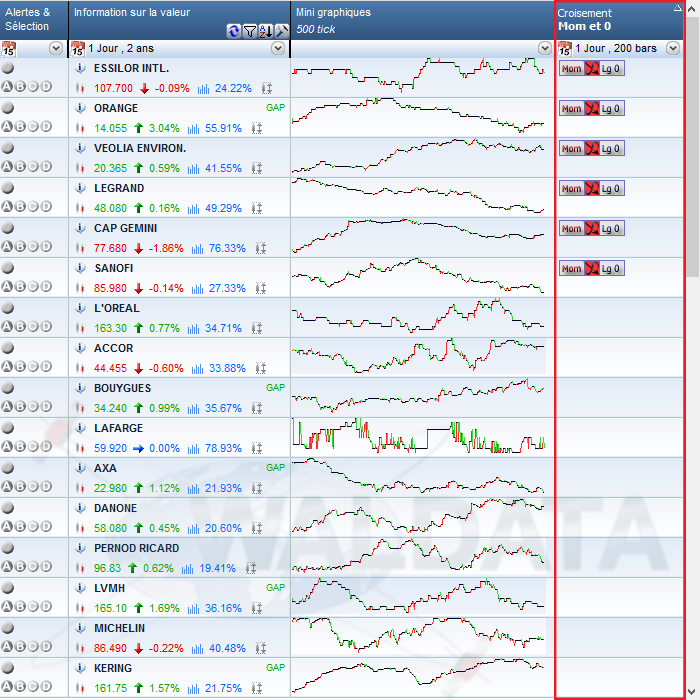Select Alertes & Sélection column header

[x=34, y=20]
